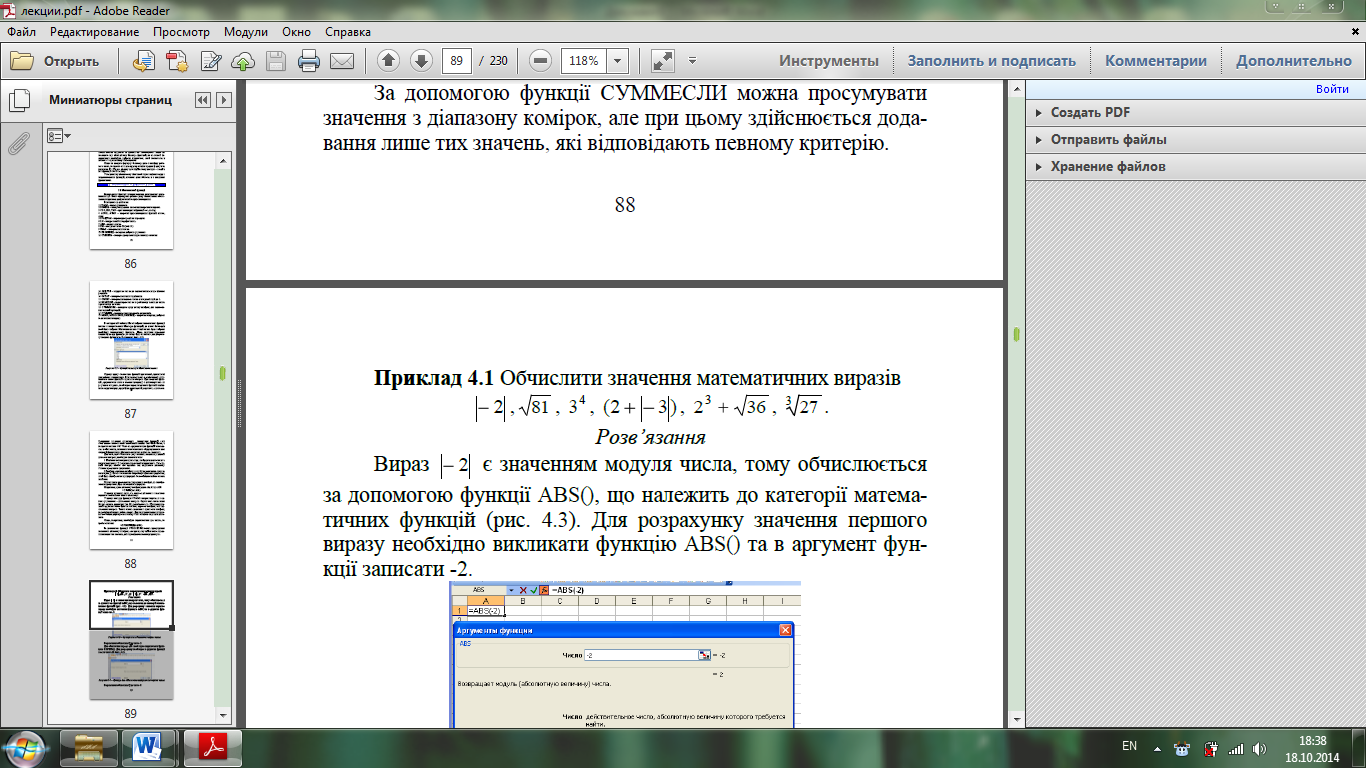Go to next page with down arrow

[421, 61]
